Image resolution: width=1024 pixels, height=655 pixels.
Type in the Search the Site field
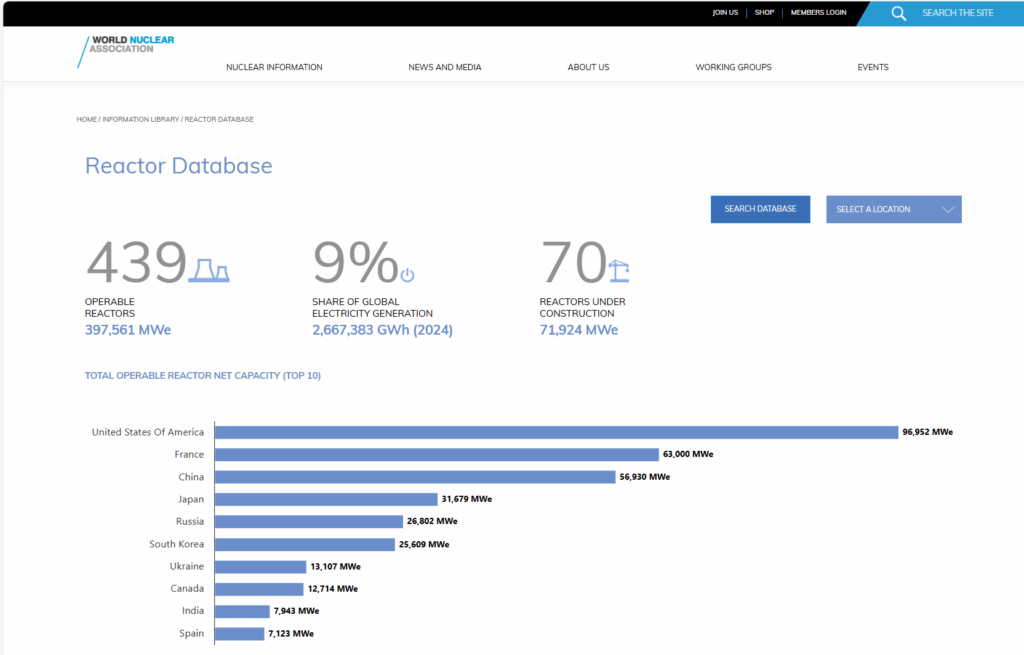pos(957,13)
